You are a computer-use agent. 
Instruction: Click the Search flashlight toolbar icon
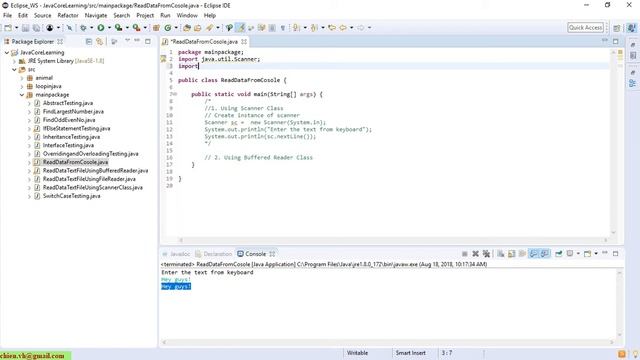209,28
